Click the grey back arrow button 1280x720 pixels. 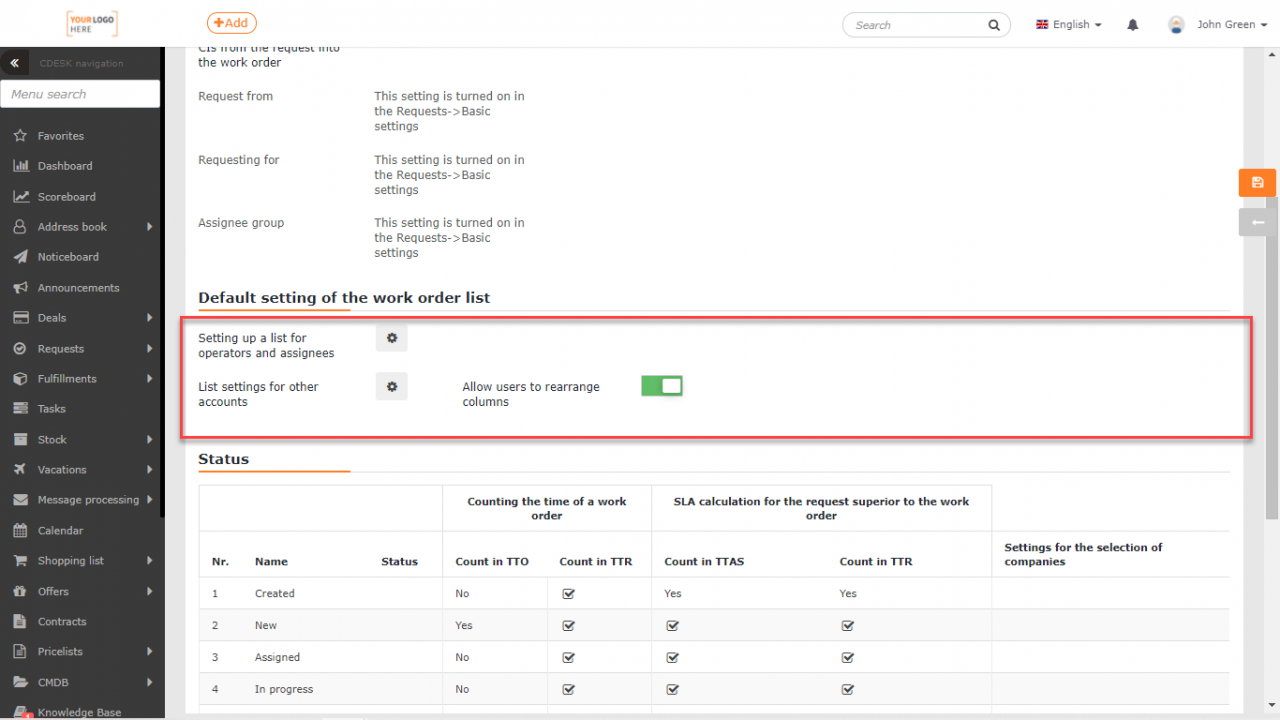click(1257, 222)
